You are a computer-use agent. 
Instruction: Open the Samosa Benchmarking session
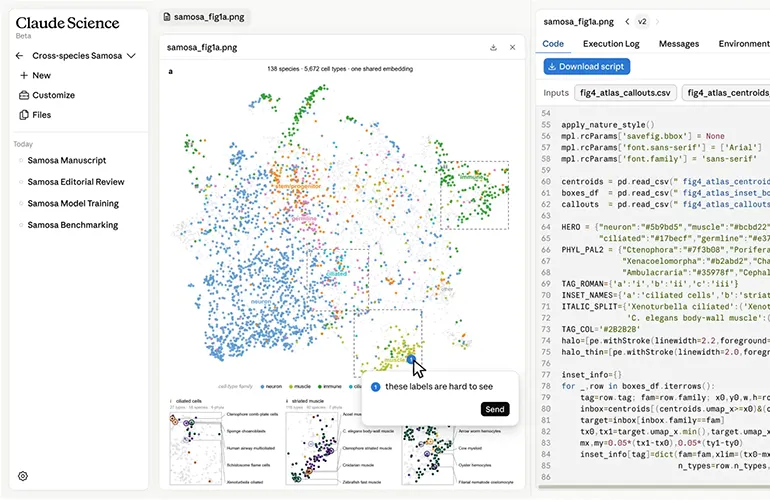pyautogui.click(x=73, y=225)
